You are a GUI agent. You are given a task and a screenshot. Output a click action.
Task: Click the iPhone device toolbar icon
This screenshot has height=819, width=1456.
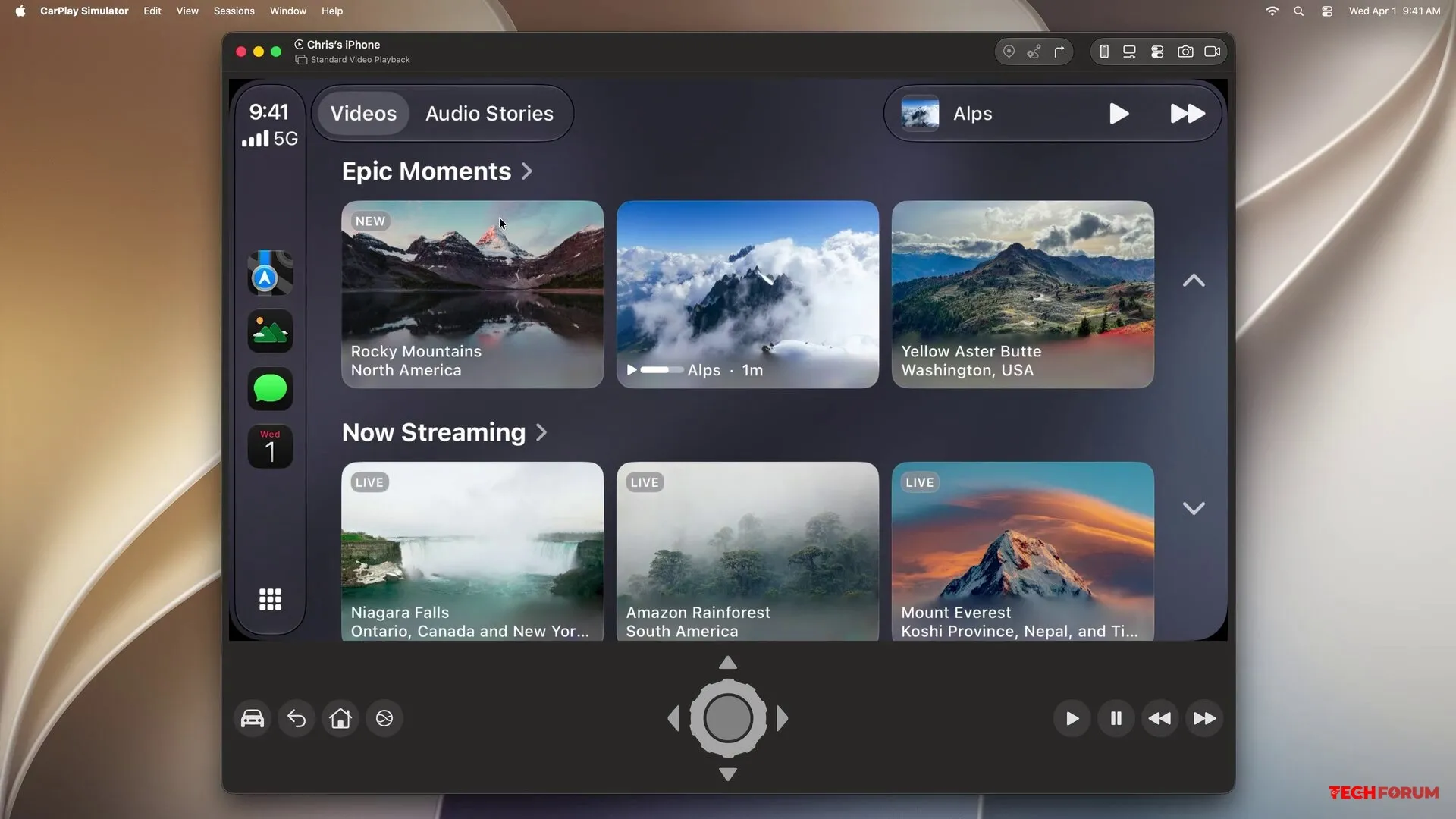pyautogui.click(x=1104, y=52)
